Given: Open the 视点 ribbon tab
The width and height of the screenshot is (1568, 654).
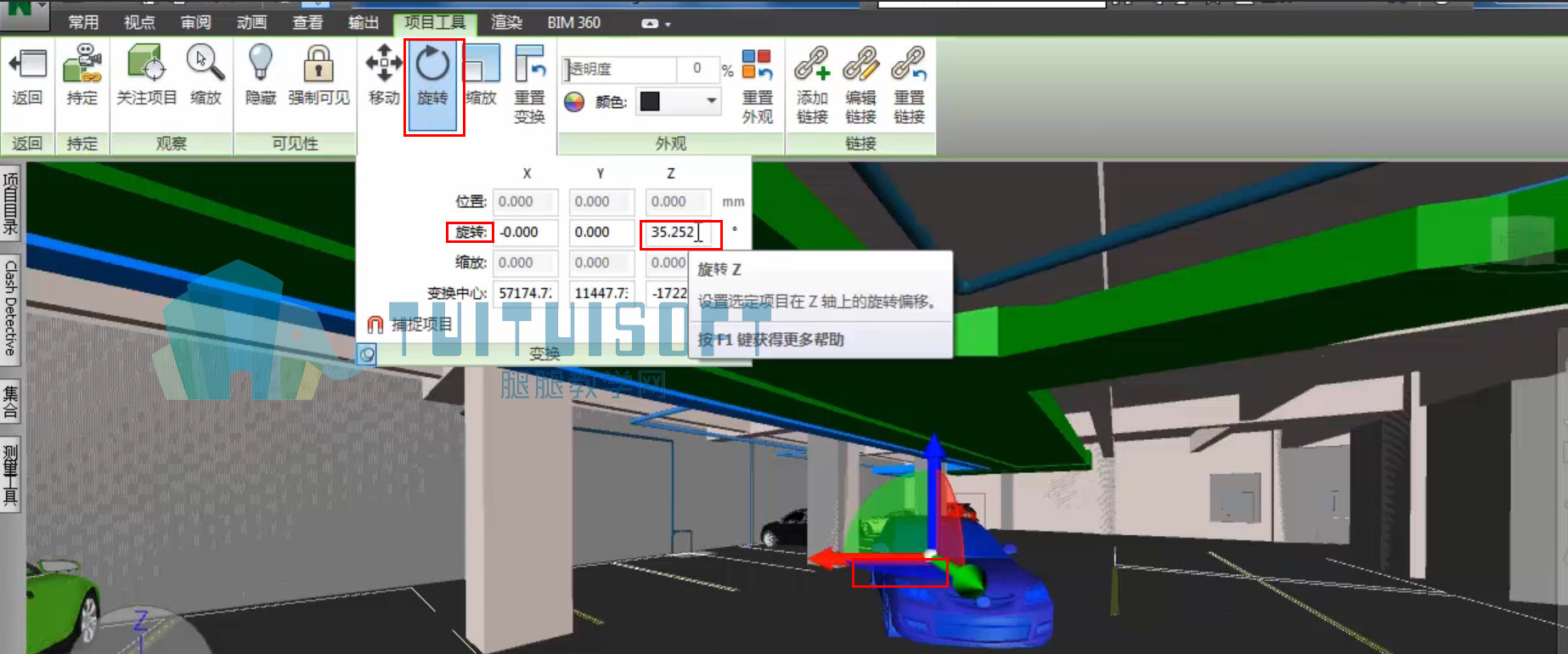Looking at the screenshot, I should coord(139,22).
